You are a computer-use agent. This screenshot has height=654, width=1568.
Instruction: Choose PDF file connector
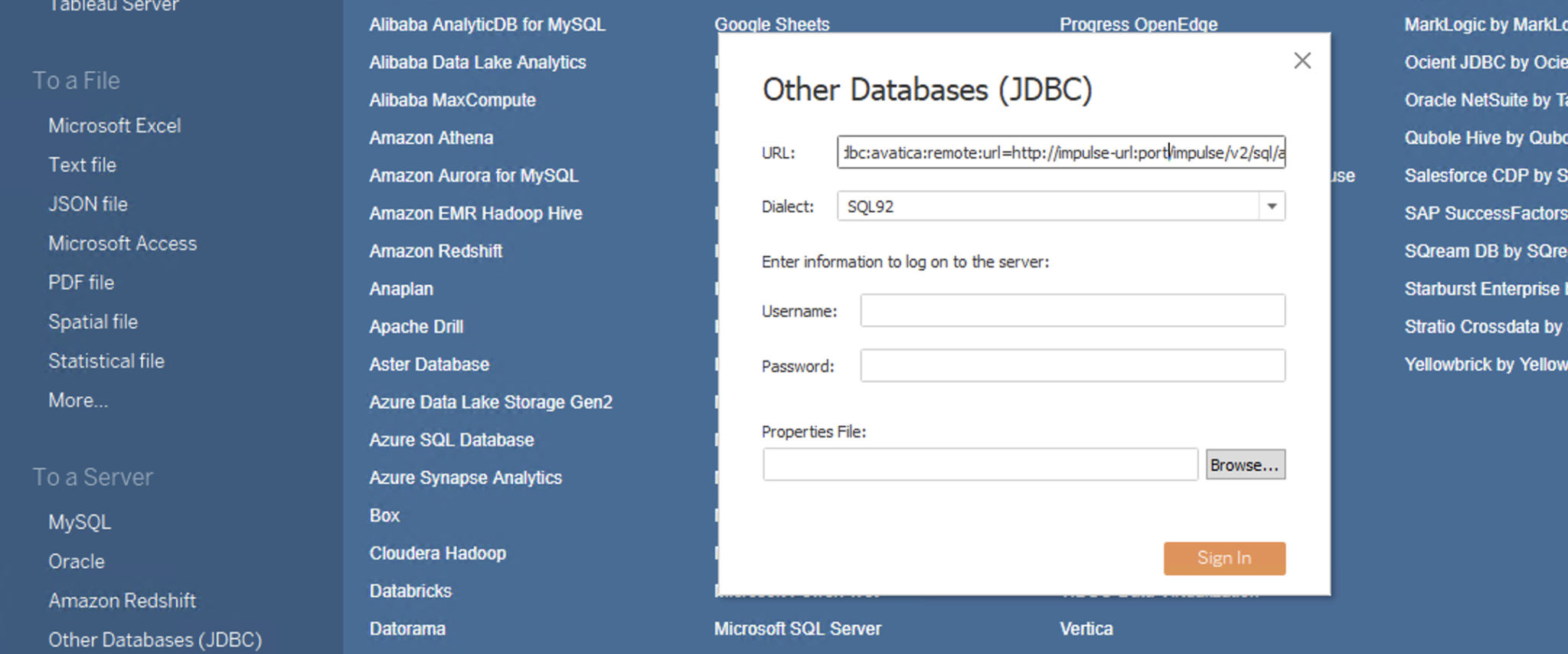tap(81, 283)
